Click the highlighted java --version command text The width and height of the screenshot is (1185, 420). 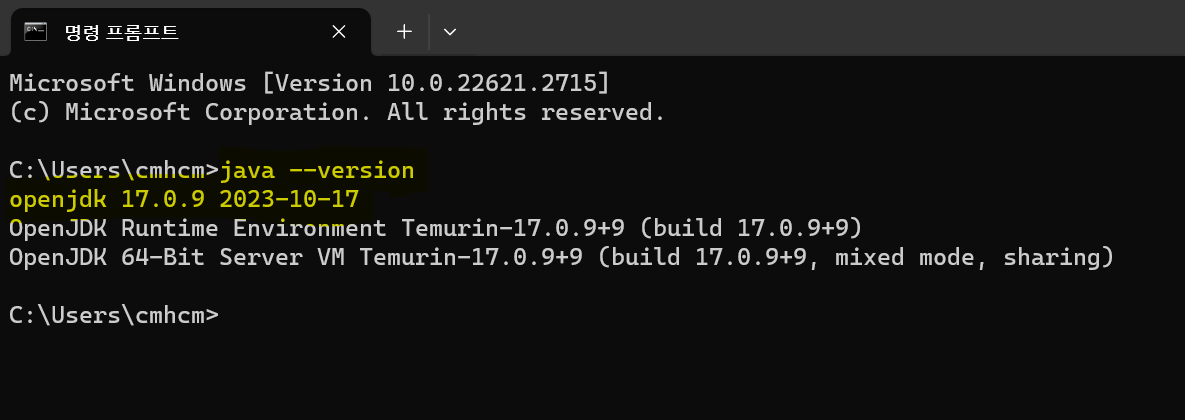click(x=317, y=170)
